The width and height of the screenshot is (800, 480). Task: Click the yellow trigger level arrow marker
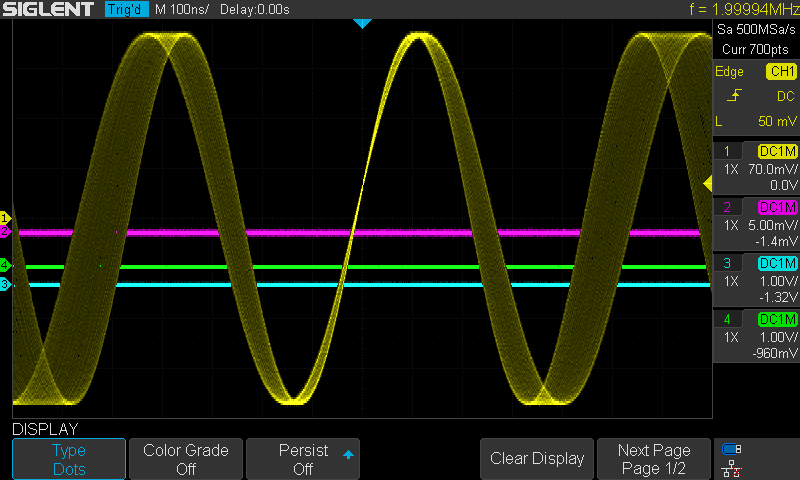707,182
